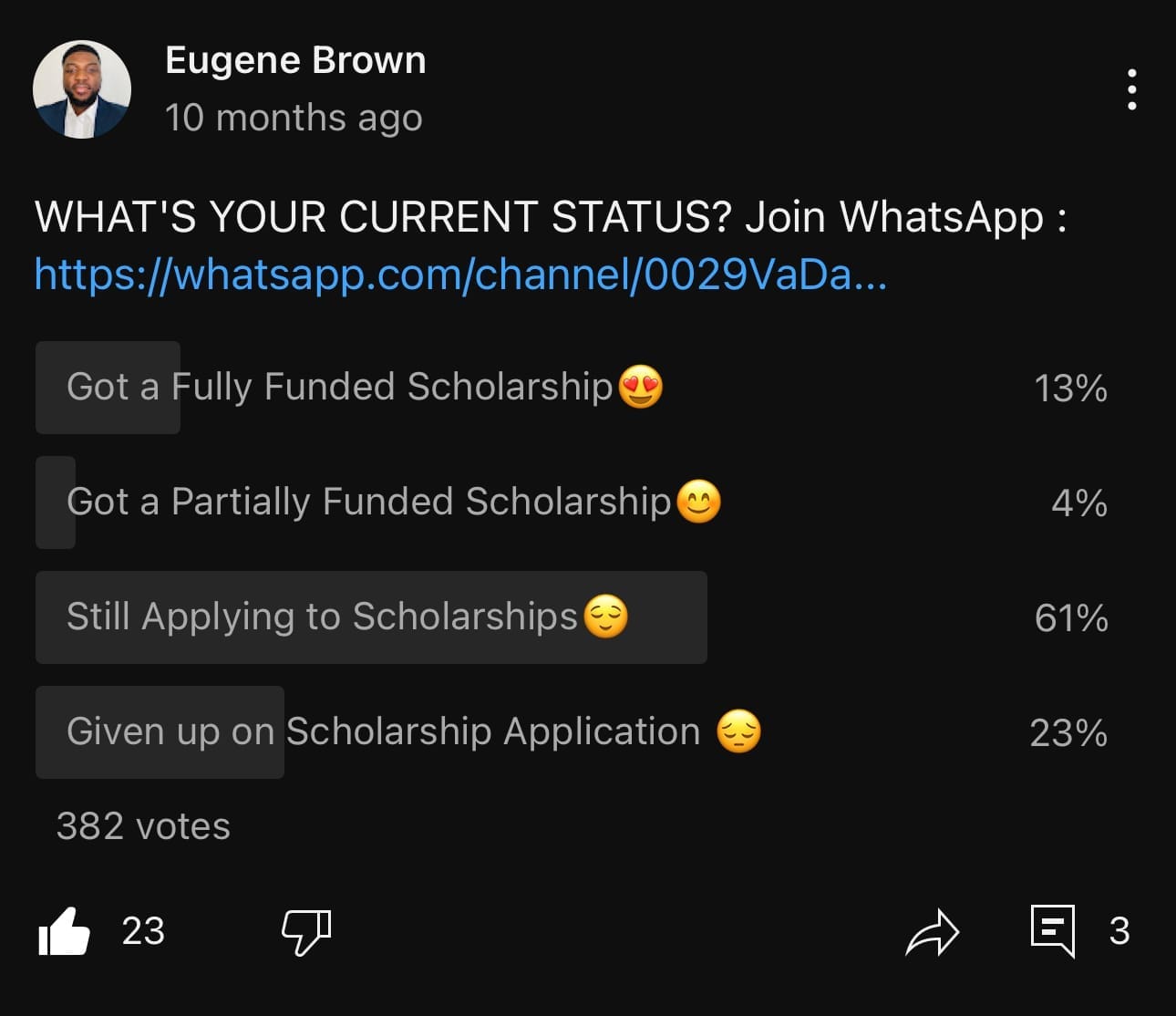The width and height of the screenshot is (1176, 1016).
Task: Click the like count number 23
Action: (x=143, y=931)
